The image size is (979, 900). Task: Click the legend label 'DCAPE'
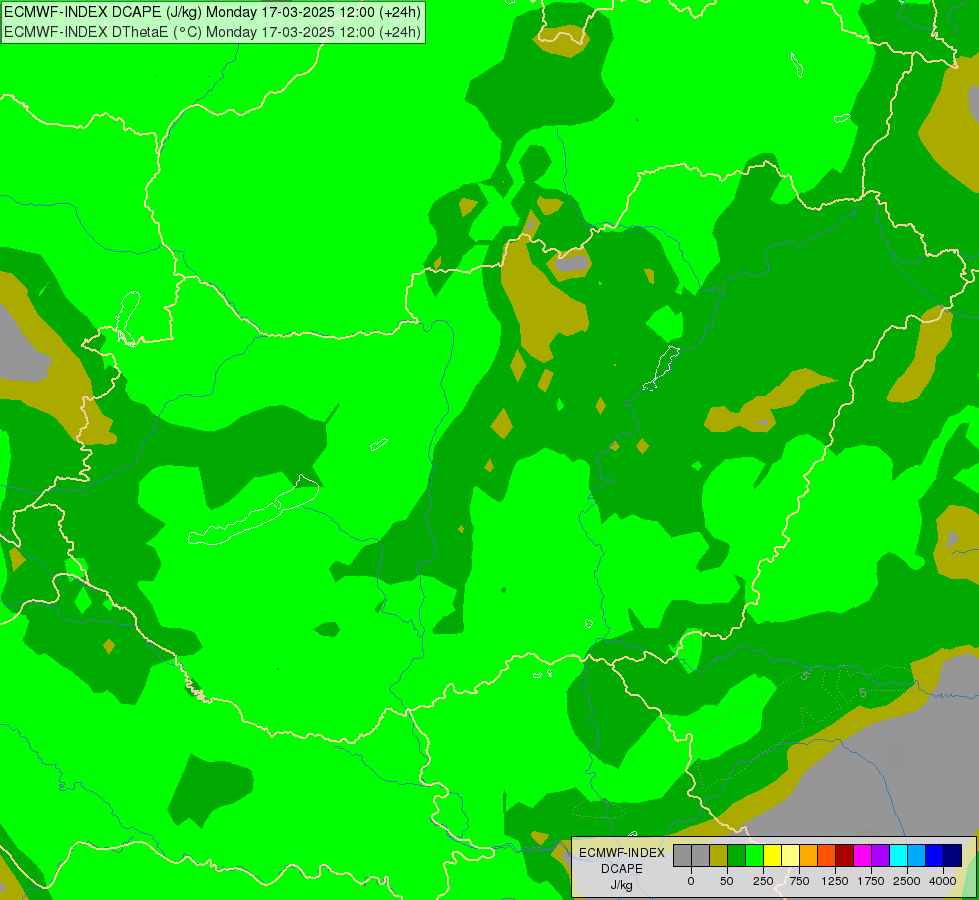622,869
